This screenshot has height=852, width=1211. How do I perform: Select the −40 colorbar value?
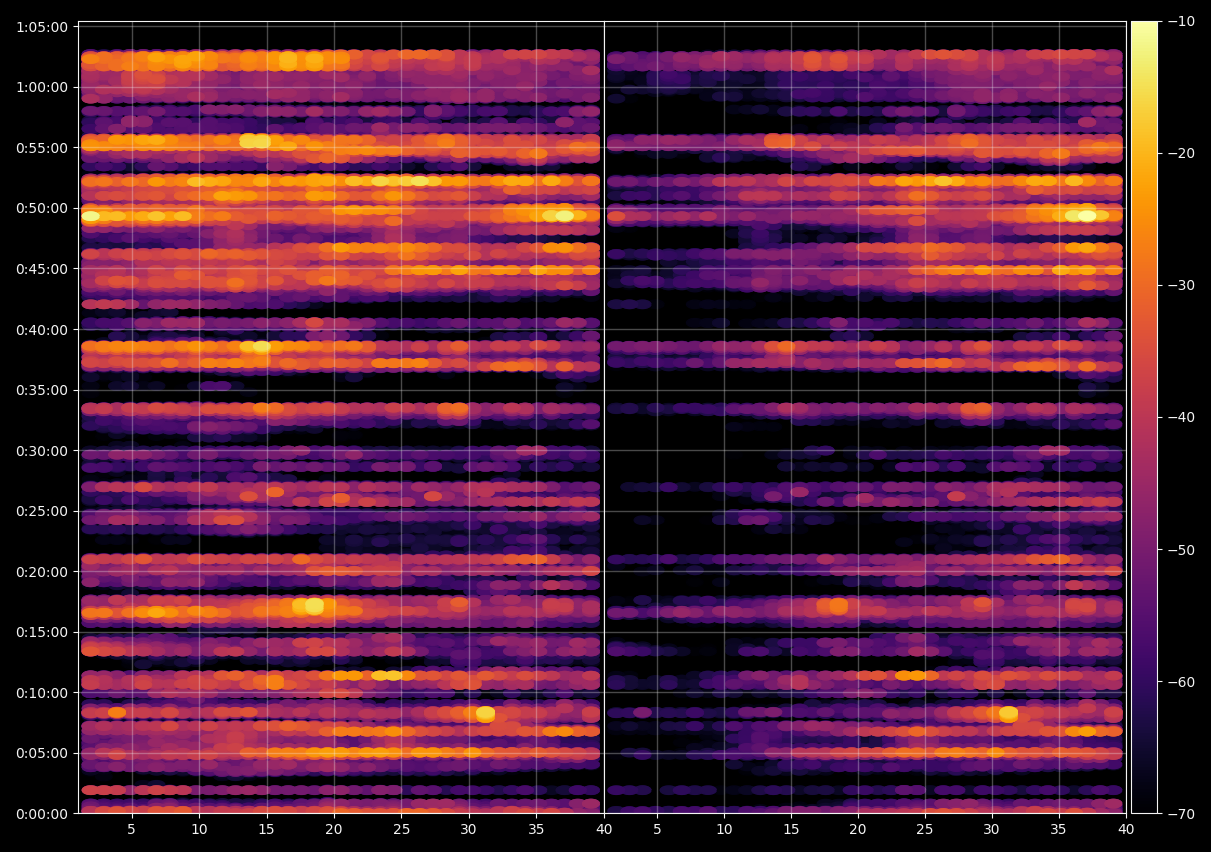click(1181, 417)
